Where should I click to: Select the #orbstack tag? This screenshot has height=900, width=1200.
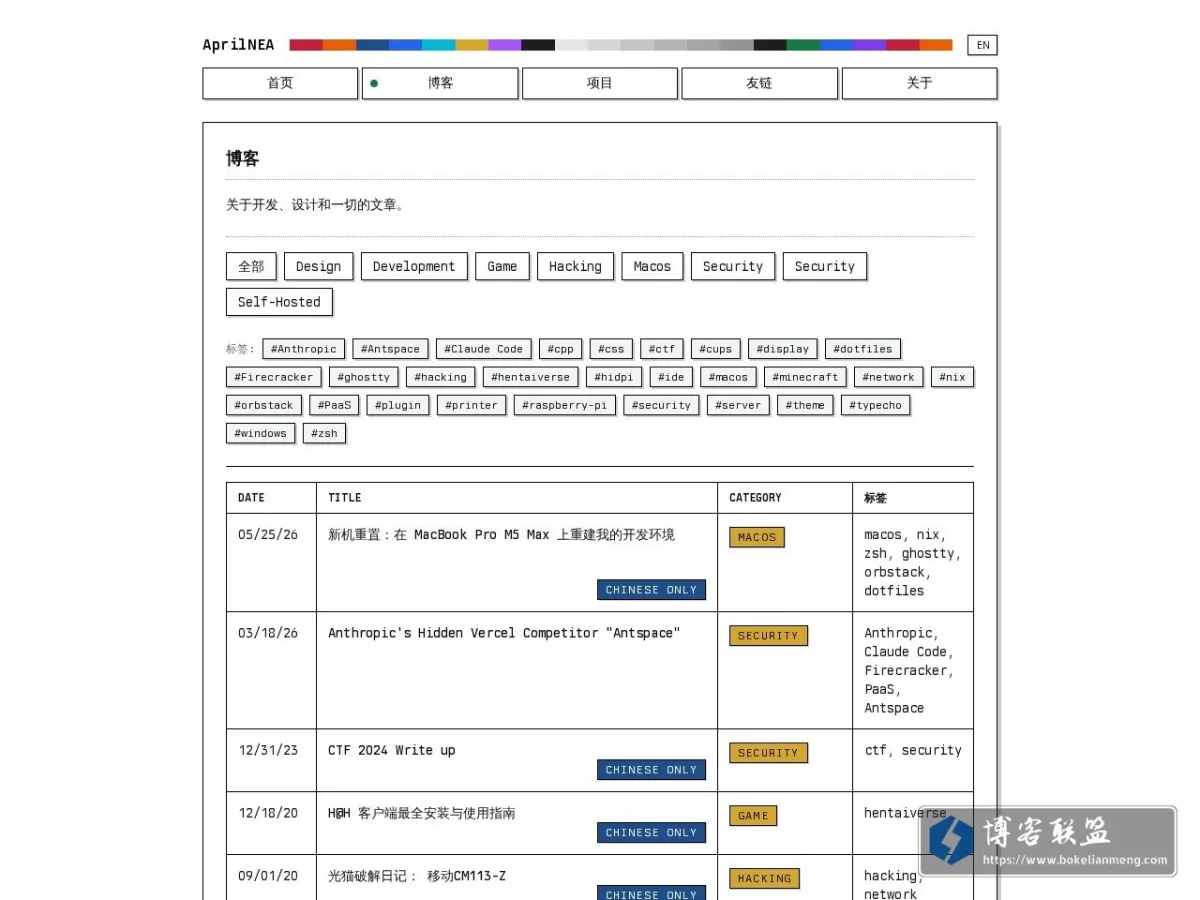tap(264, 405)
